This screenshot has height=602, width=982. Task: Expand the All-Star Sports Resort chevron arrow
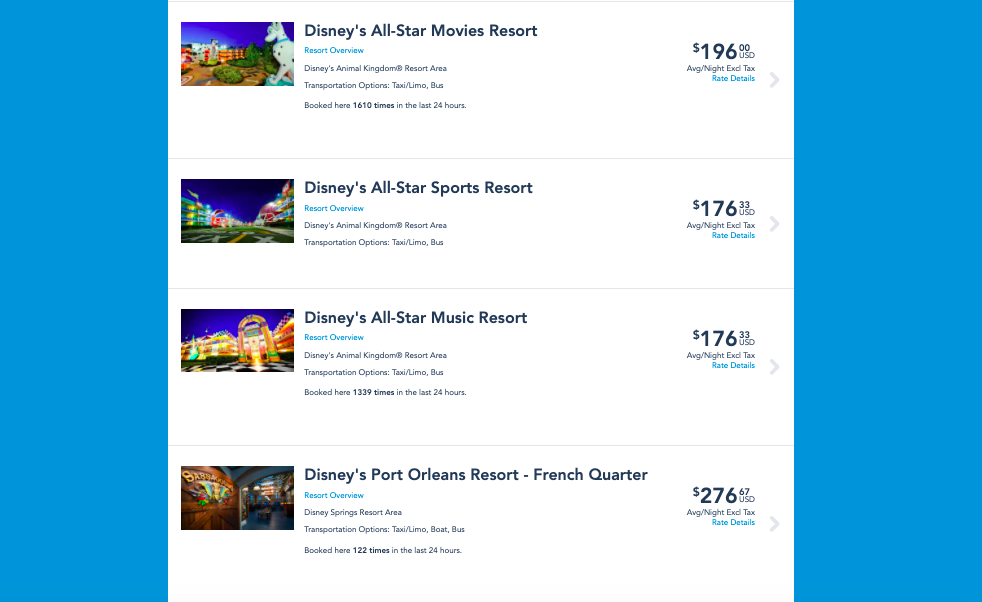pyautogui.click(x=774, y=224)
